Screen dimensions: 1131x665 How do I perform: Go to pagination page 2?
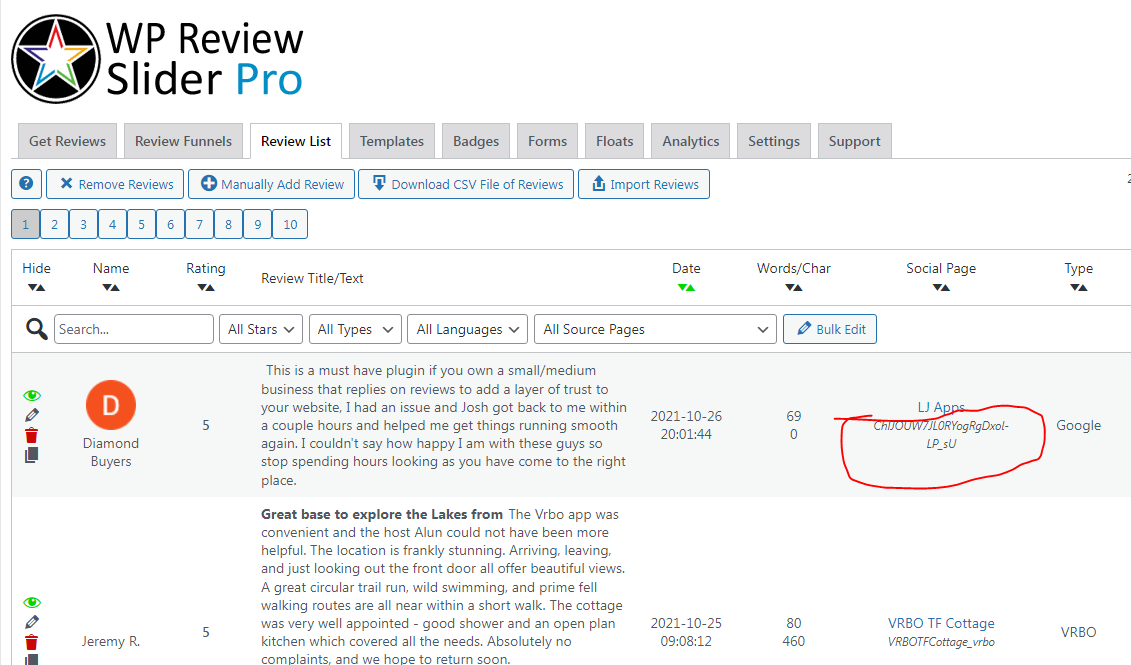[54, 224]
